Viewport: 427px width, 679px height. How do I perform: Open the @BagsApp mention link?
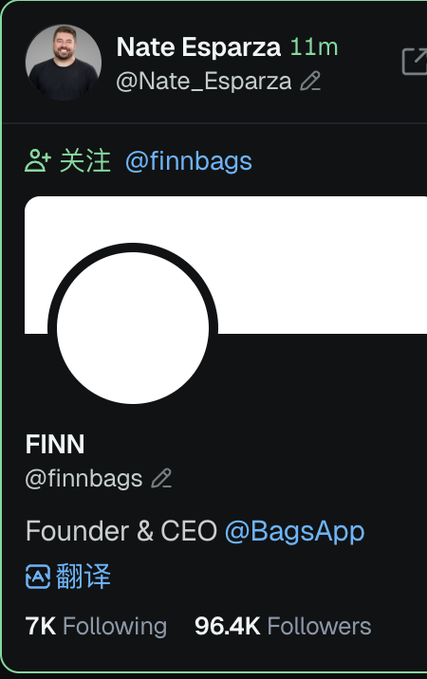click(295, 532)
